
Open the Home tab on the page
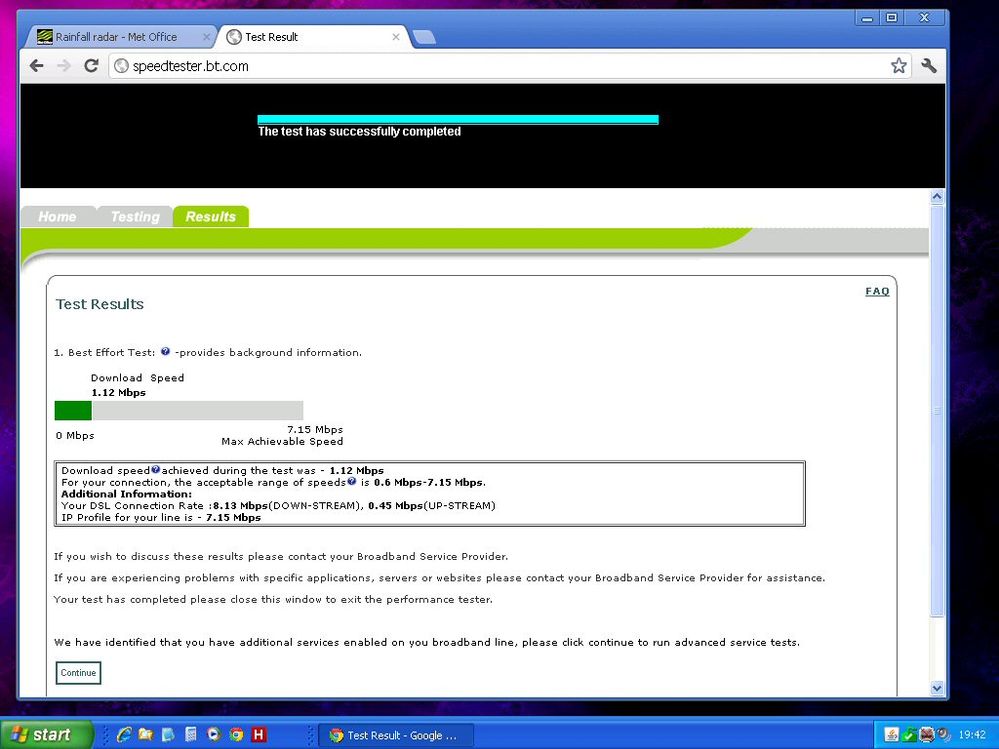[x=57, y=217]
